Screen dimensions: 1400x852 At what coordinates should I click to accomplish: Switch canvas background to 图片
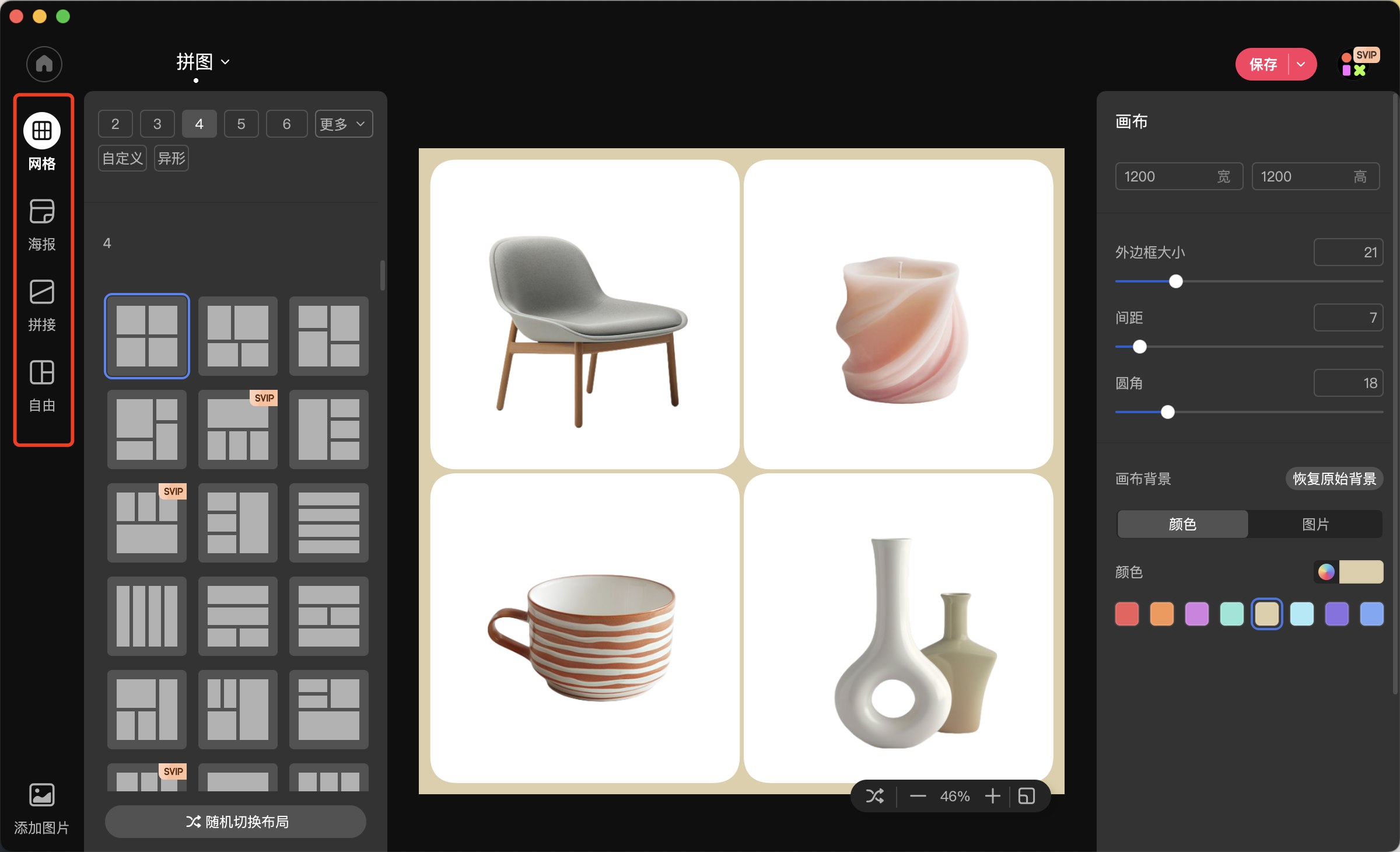pos(1315,524)
